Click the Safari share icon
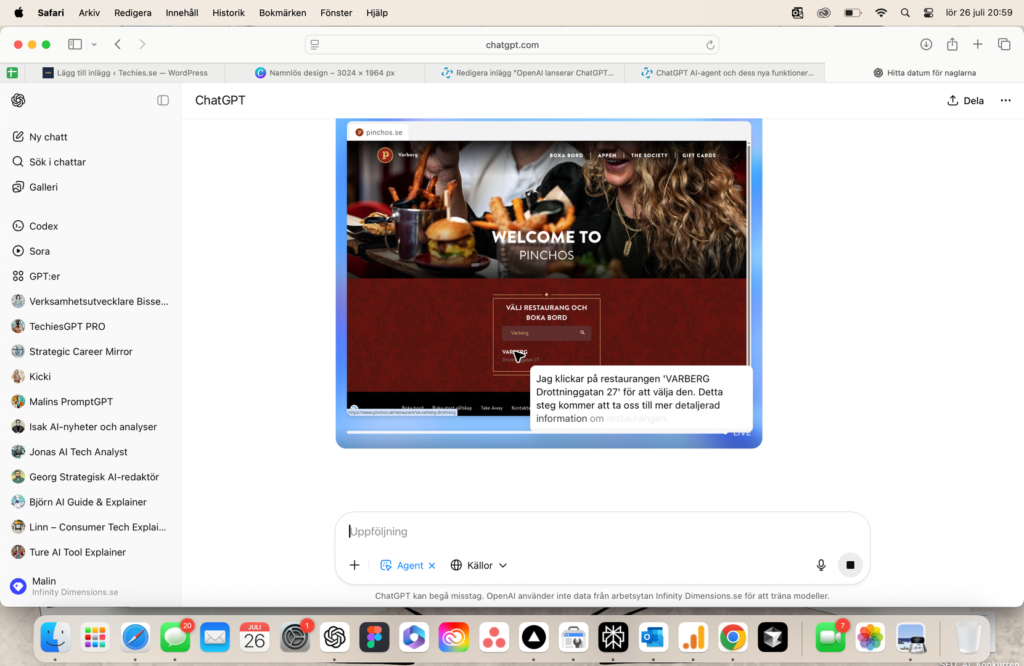 (952, 44)
